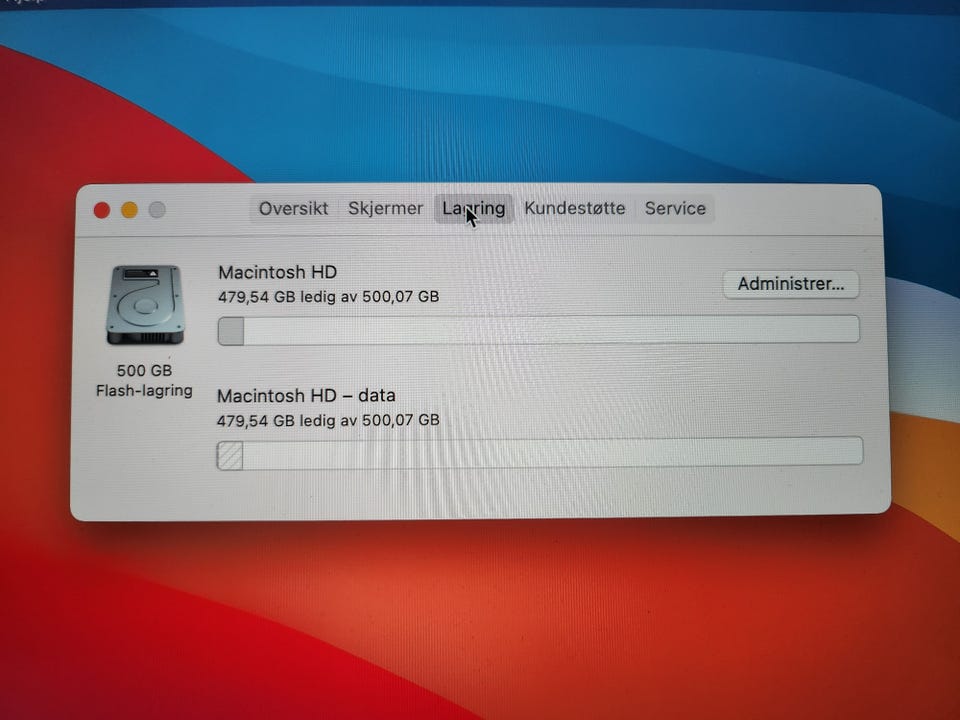The height and width of the screenshot is (720, 960).
Task: Click the Macintosh HD – data storage bar
Action: (x=539, y=453)
